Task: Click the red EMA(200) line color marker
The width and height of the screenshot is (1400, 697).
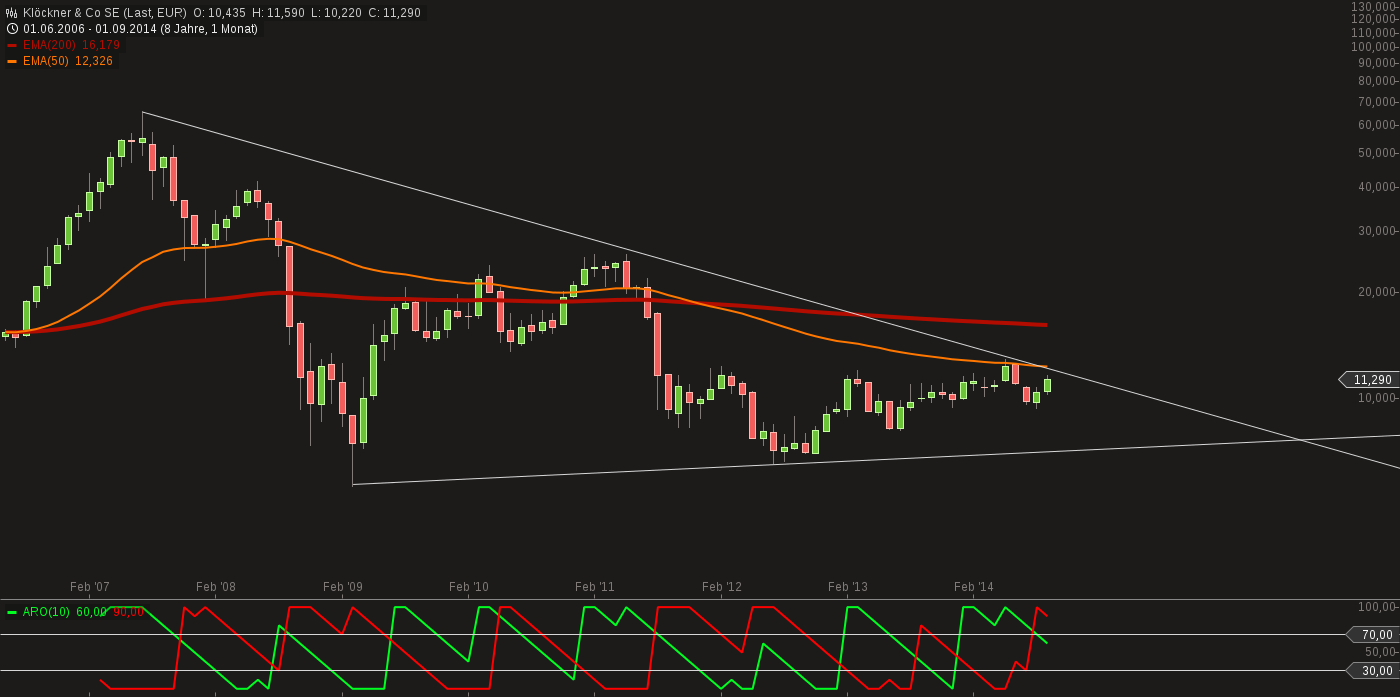Action: pos(12,45)
